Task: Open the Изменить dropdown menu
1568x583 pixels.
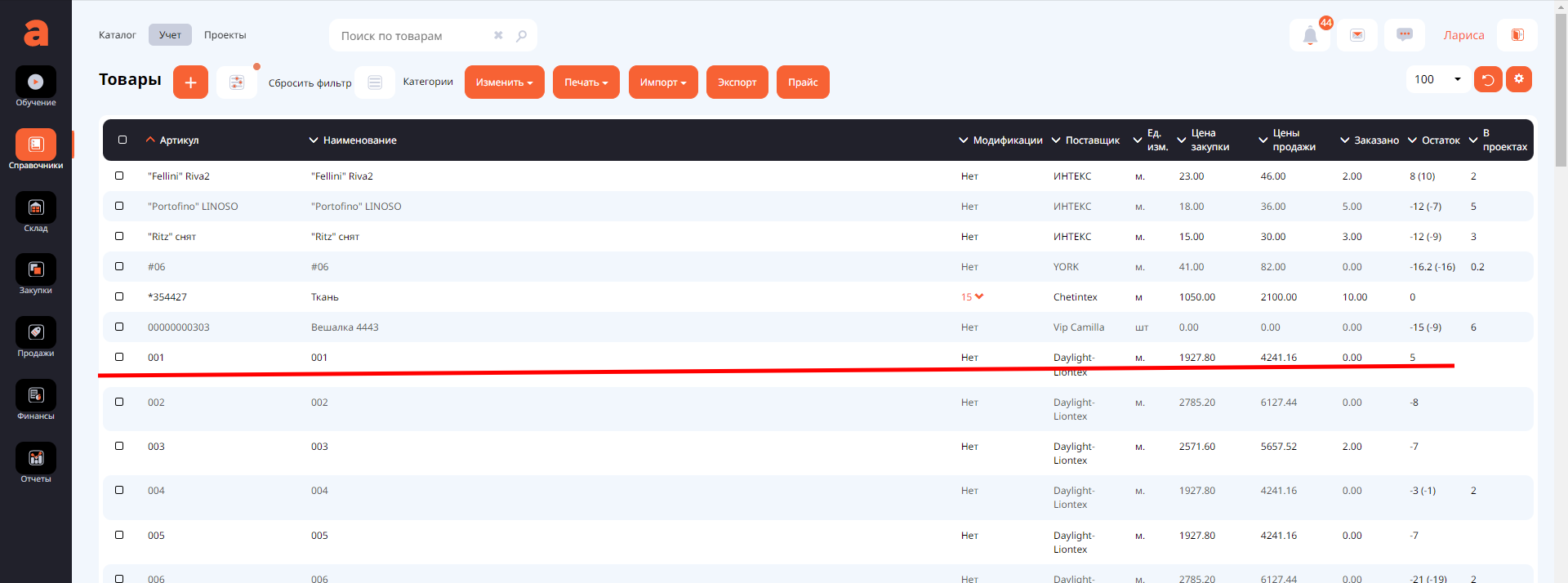Action: [504, 82]
